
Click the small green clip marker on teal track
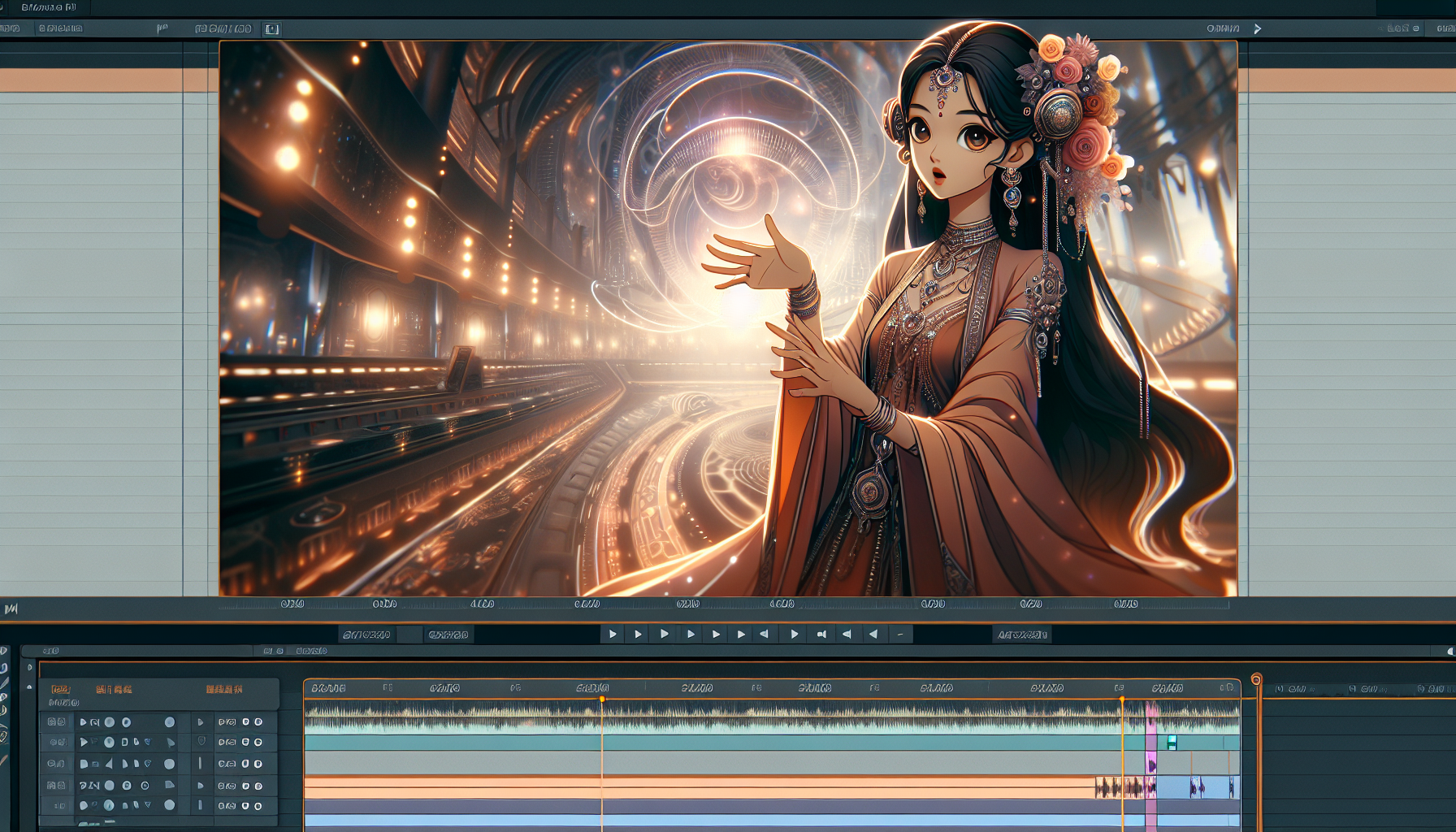1172,742
